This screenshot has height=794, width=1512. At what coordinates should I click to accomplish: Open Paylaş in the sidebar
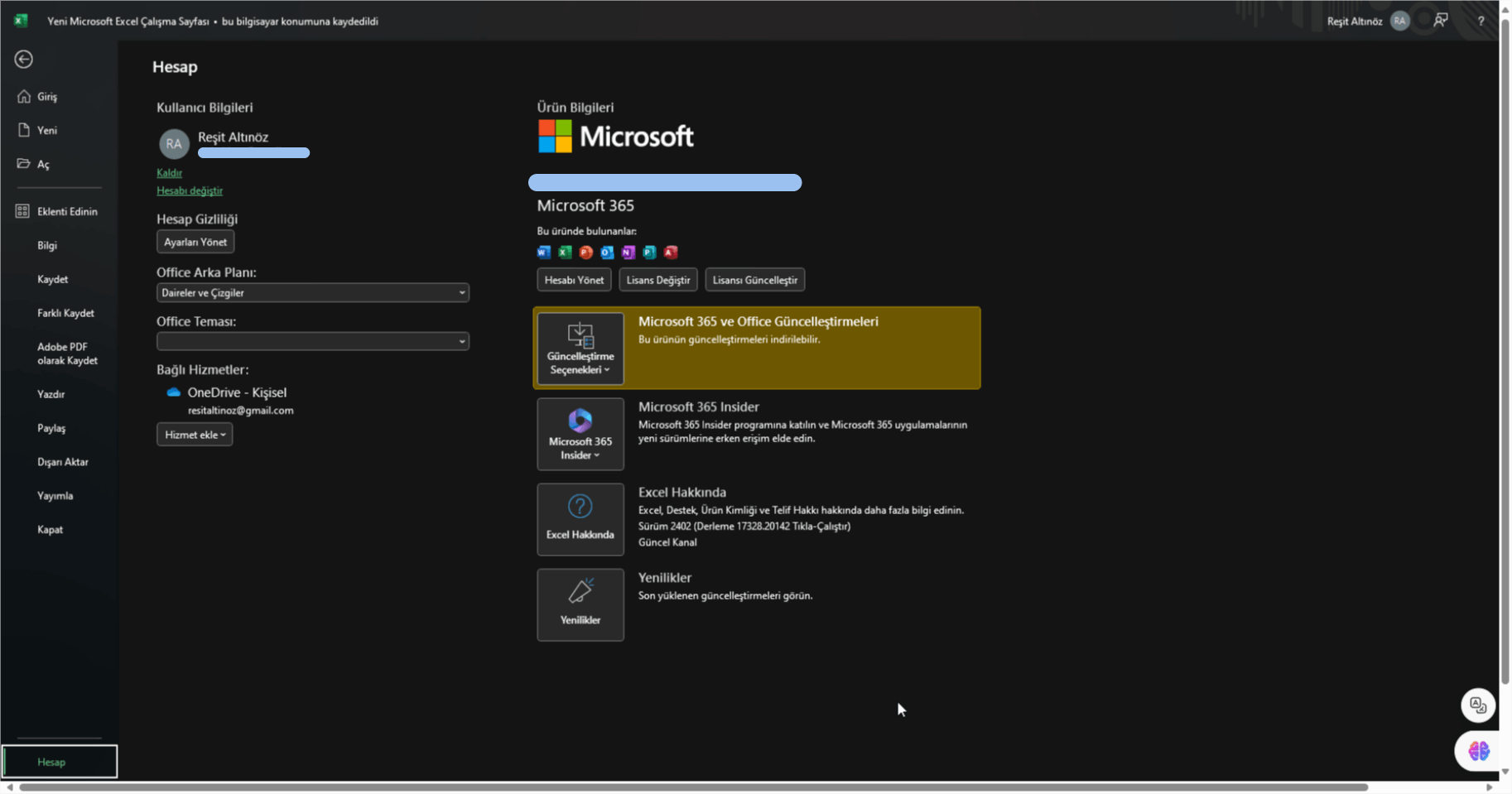pyautogui.click(x=51, y=428)
